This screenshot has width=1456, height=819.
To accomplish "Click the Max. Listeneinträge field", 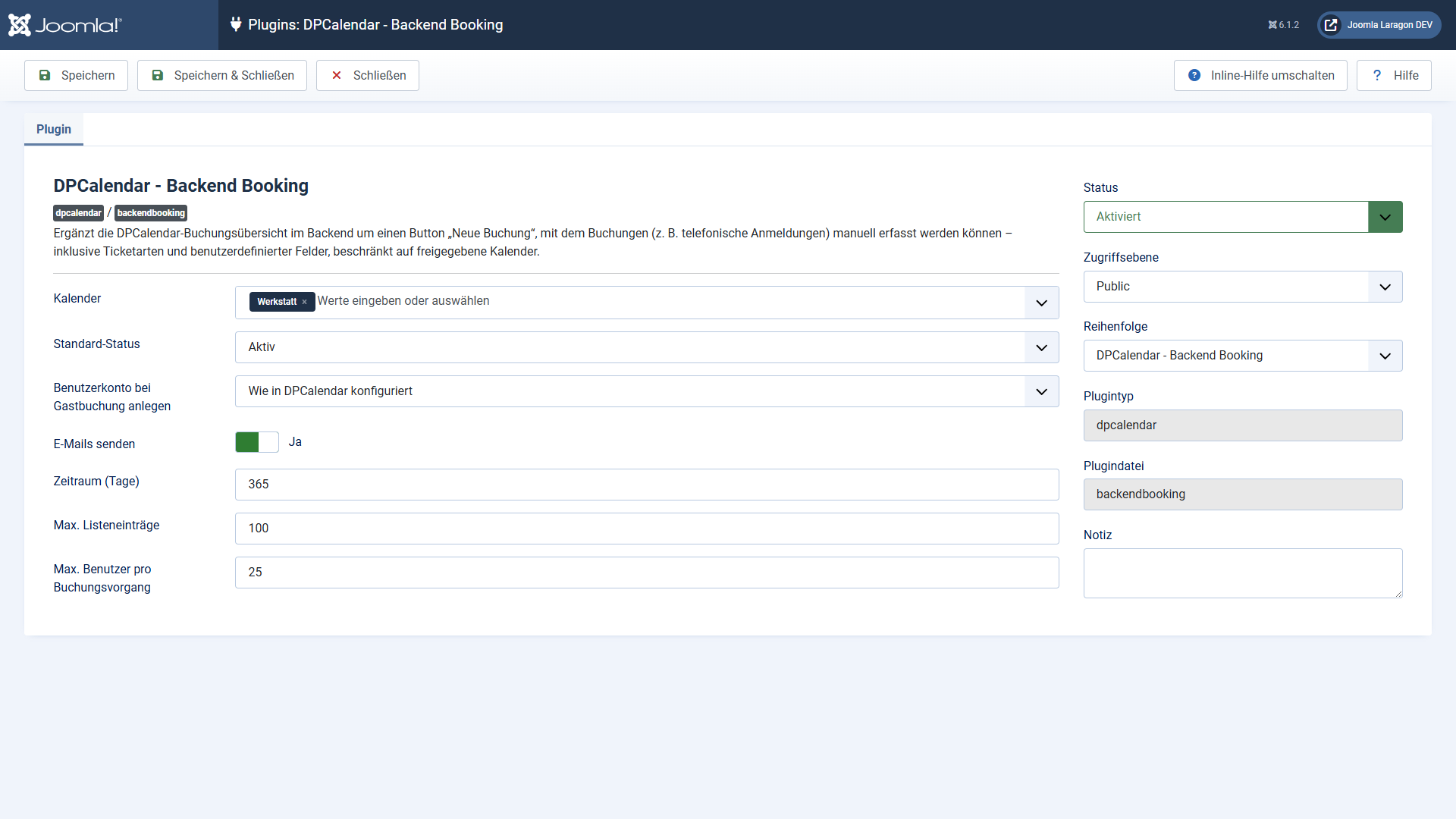I will tap(647, 529).
